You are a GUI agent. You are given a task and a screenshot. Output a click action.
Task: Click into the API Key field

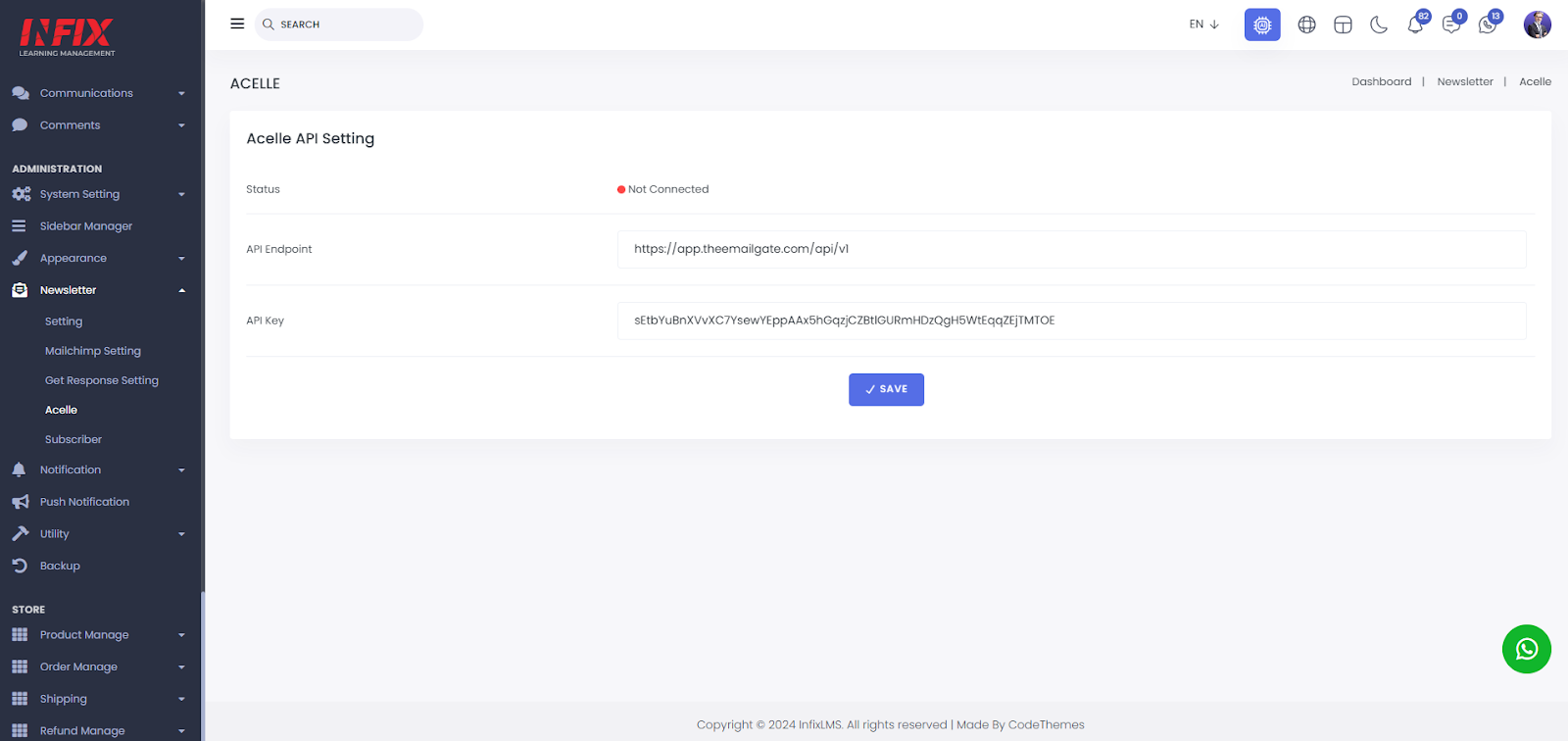(1072, 321)
